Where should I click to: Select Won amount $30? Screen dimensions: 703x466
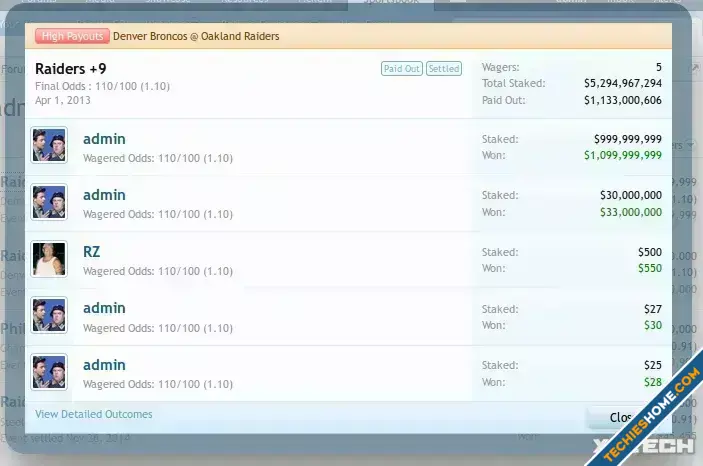tap(653, 325)
